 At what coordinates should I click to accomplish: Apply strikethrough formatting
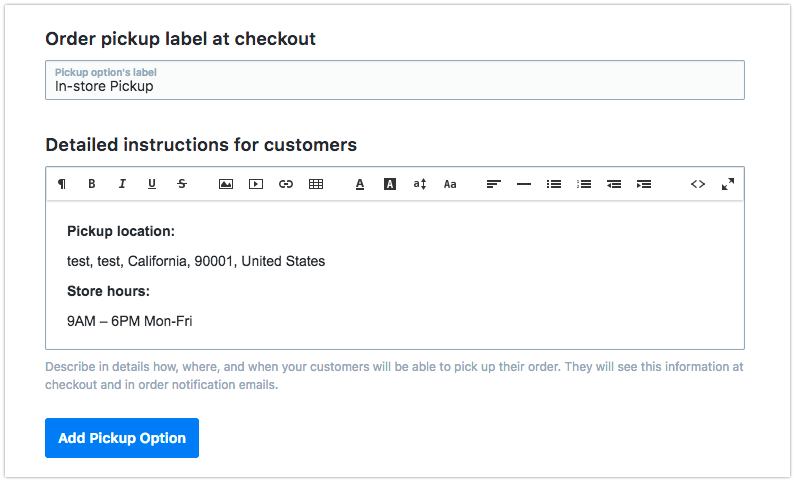click(x=182, y=184)
